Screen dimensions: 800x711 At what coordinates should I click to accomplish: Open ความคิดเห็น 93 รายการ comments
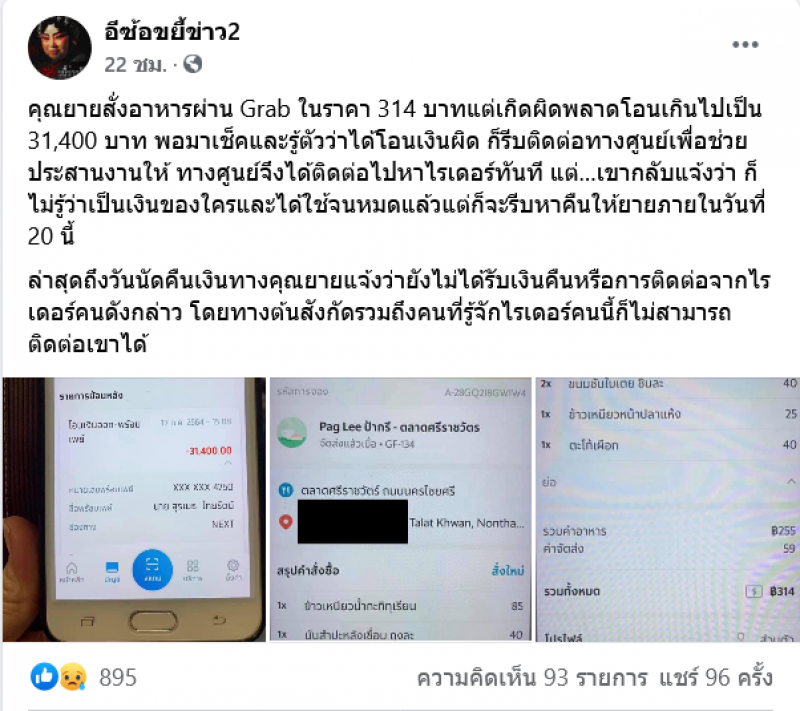(x=532, y=678)
